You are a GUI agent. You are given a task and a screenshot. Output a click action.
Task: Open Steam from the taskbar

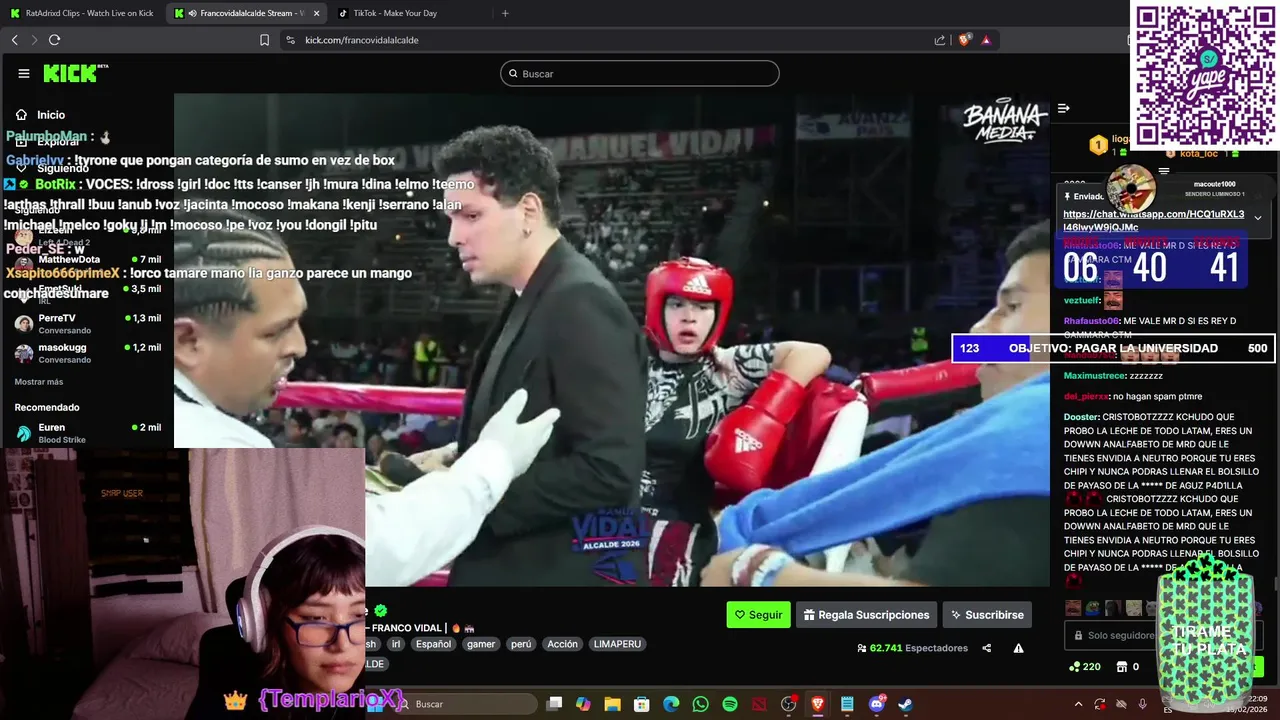click(x=905, y=704)
